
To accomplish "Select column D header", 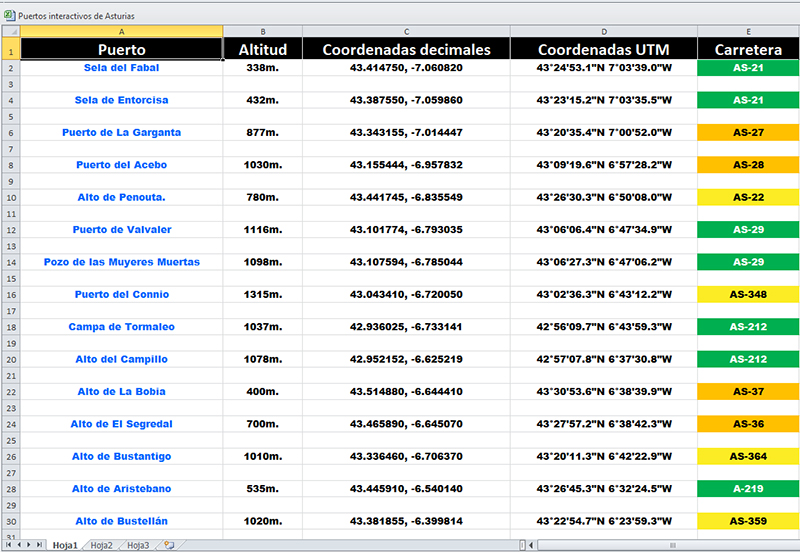I will point(604,31).
